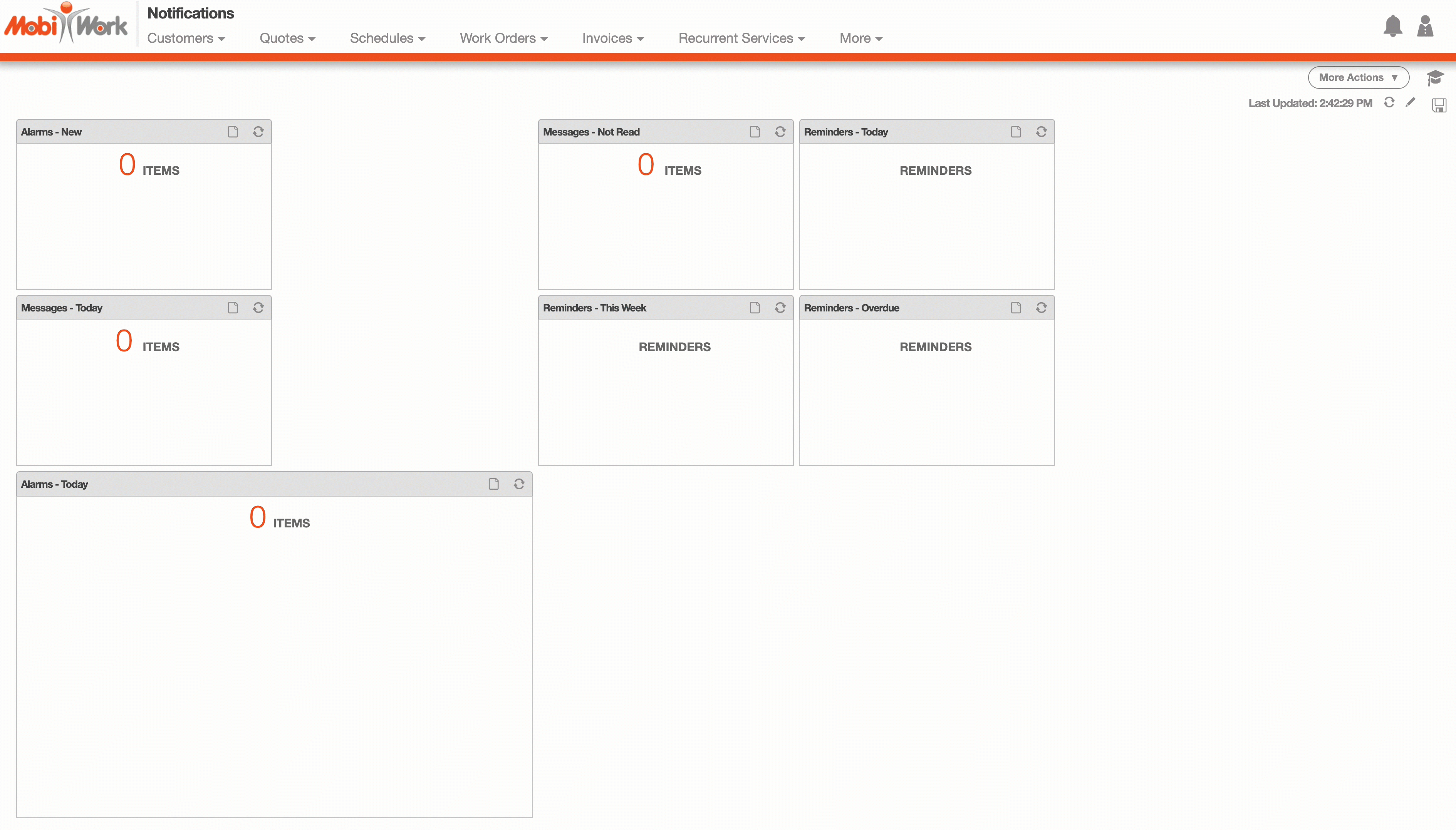Refresh dashboard next to Last Updated

pos(1389,103)
